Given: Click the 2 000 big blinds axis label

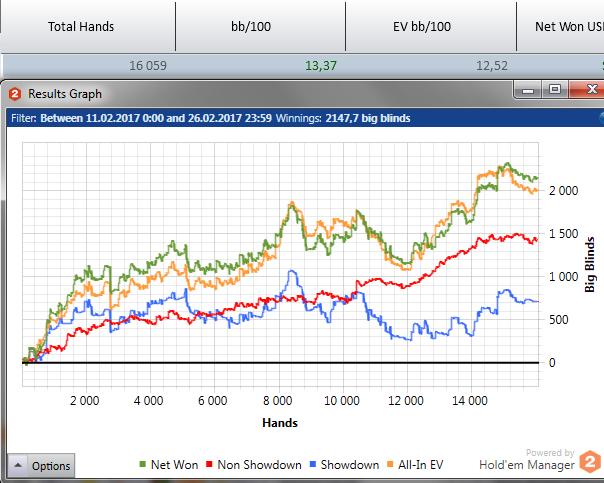Looking at the screenshot, I should 563,191.
